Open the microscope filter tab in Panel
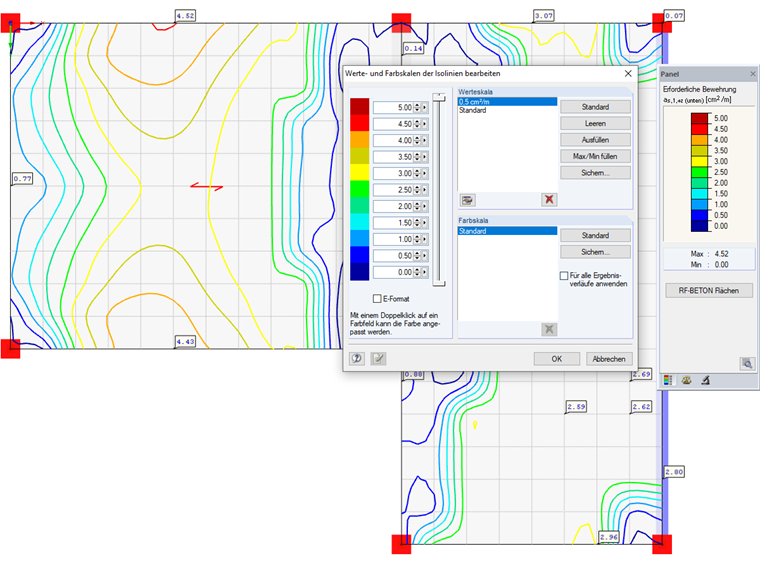 [x=706, y=380]
